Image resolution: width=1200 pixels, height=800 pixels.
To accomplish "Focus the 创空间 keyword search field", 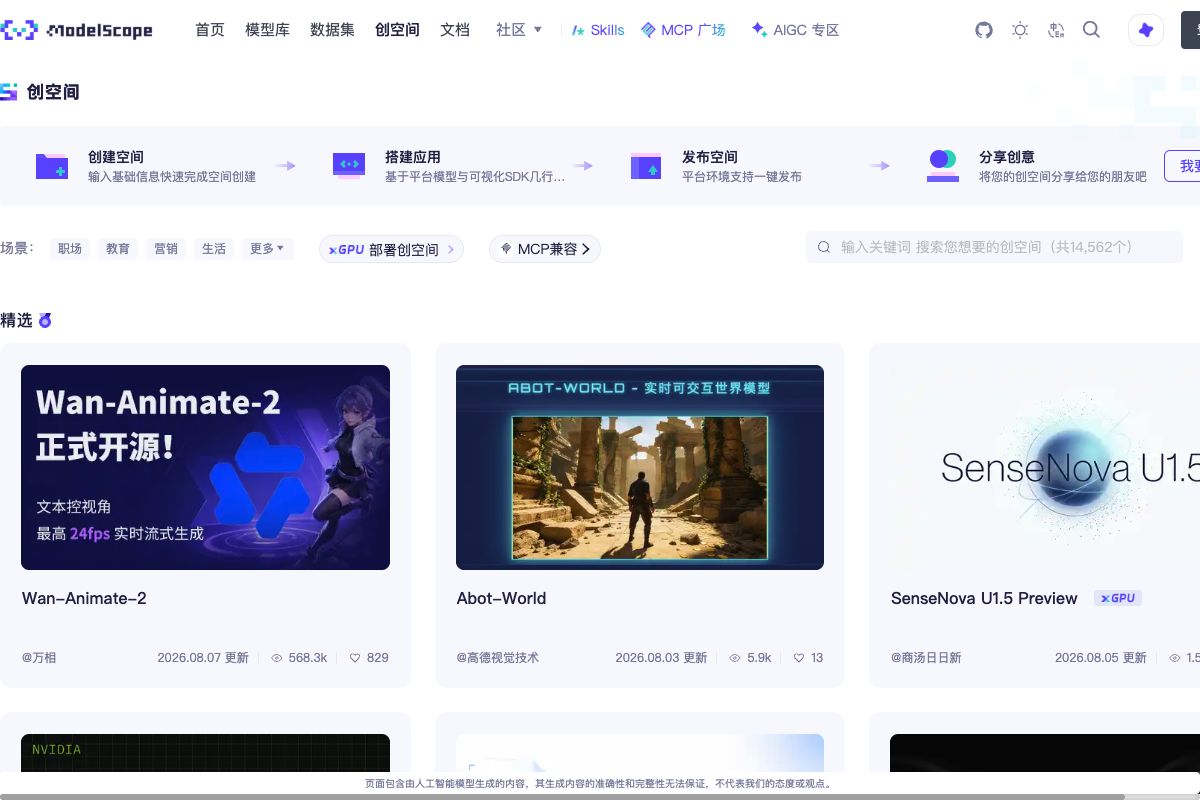I will point(994,247).
